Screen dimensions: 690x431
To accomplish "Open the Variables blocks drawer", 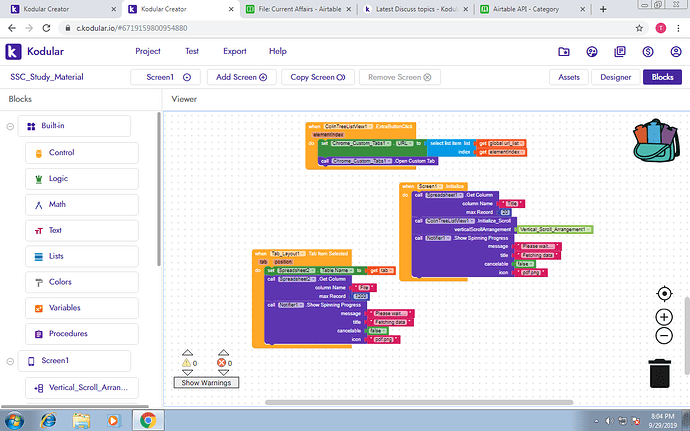I will pyautogui.click(x=82, y=308).
